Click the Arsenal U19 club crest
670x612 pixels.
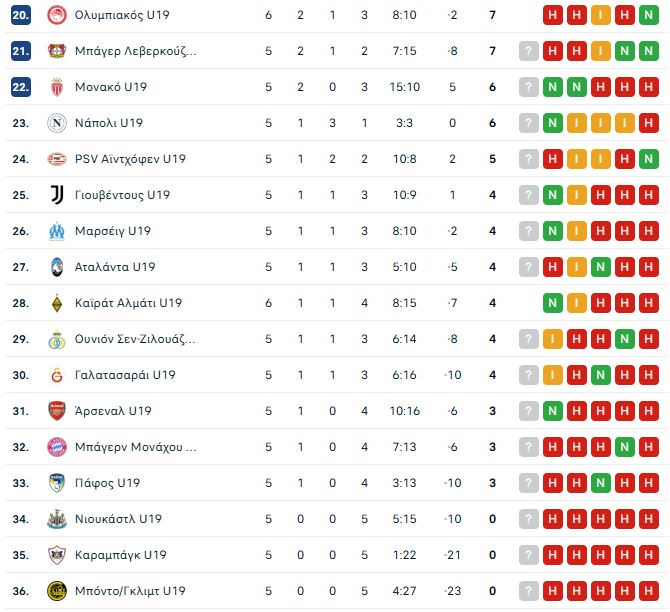click(56, 411)
